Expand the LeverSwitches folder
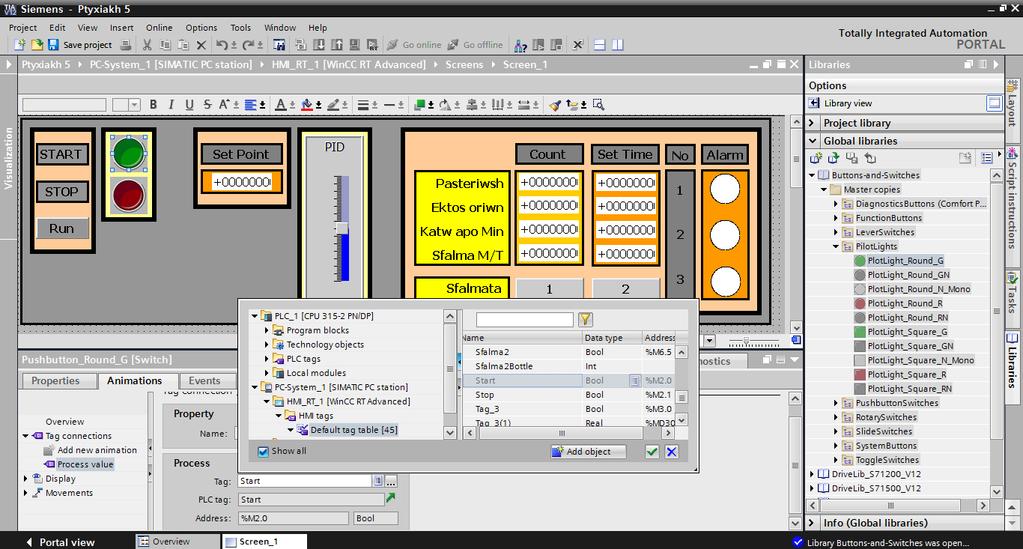 click(x=836, y=232)
